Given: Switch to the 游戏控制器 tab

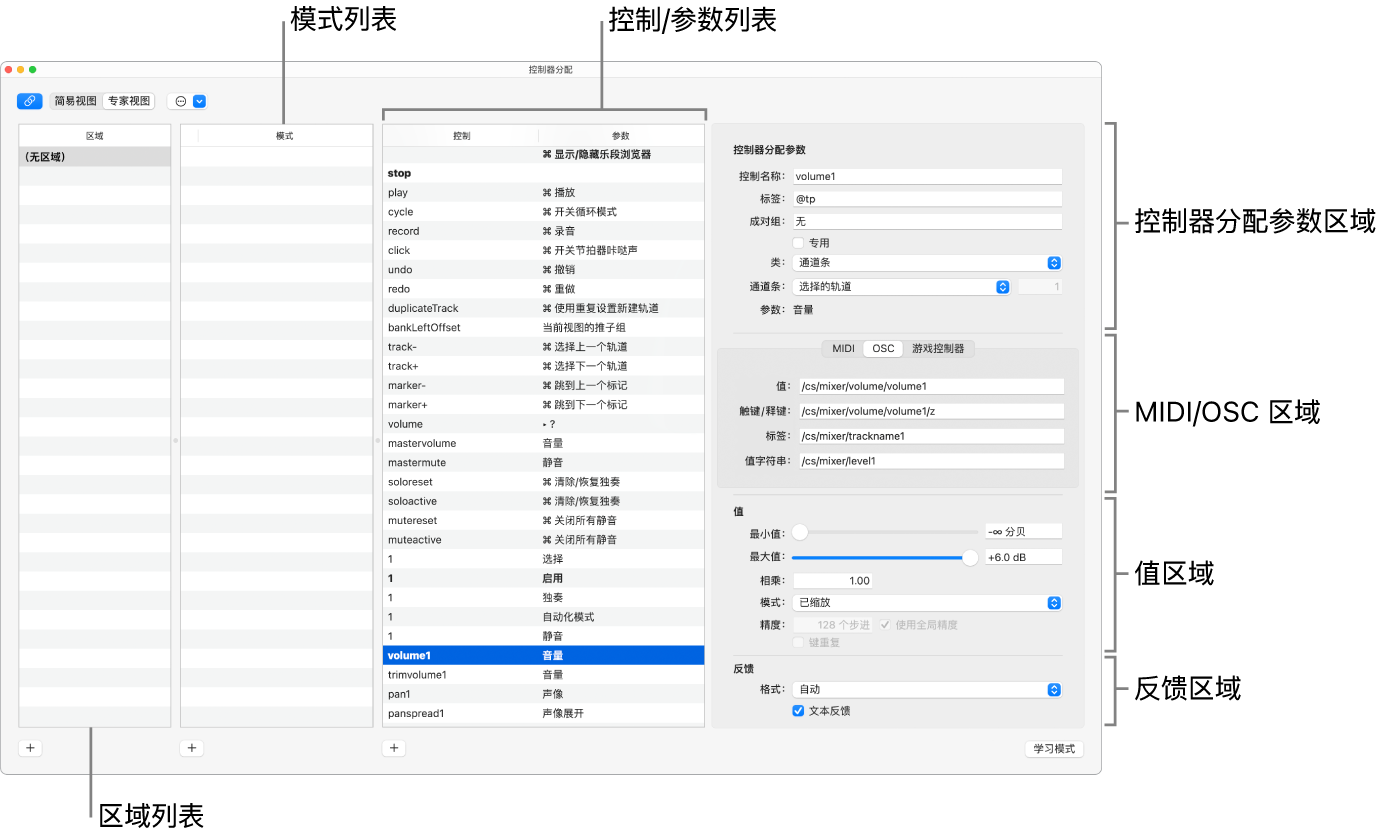Looking at the screenshot, I should [x=938, y=349].
